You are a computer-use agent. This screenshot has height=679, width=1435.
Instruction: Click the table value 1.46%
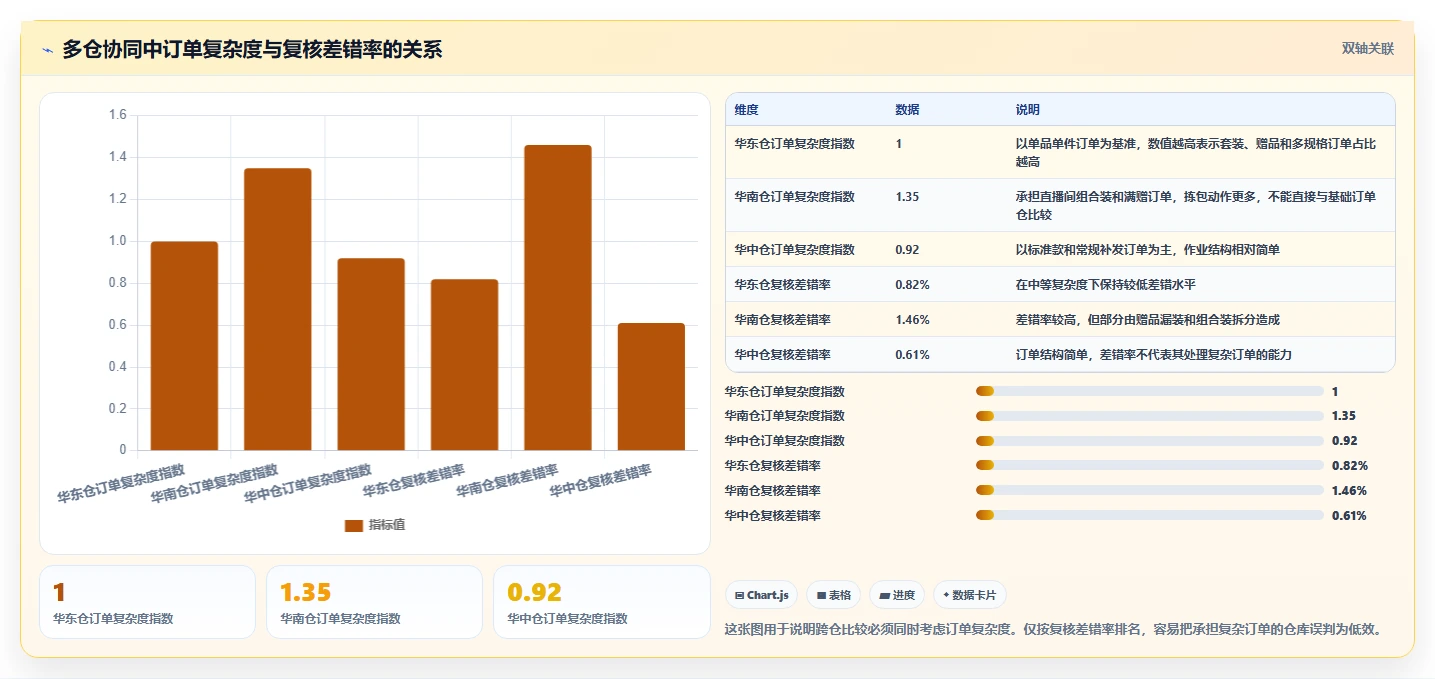(912, 320)
